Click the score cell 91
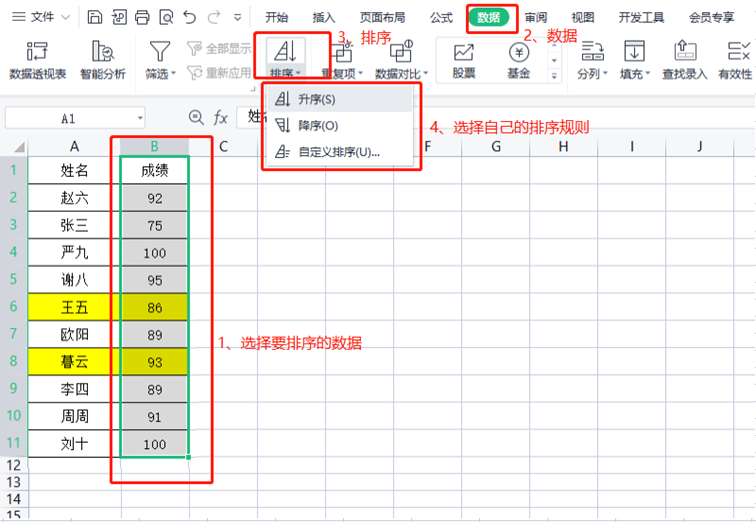 154,416
